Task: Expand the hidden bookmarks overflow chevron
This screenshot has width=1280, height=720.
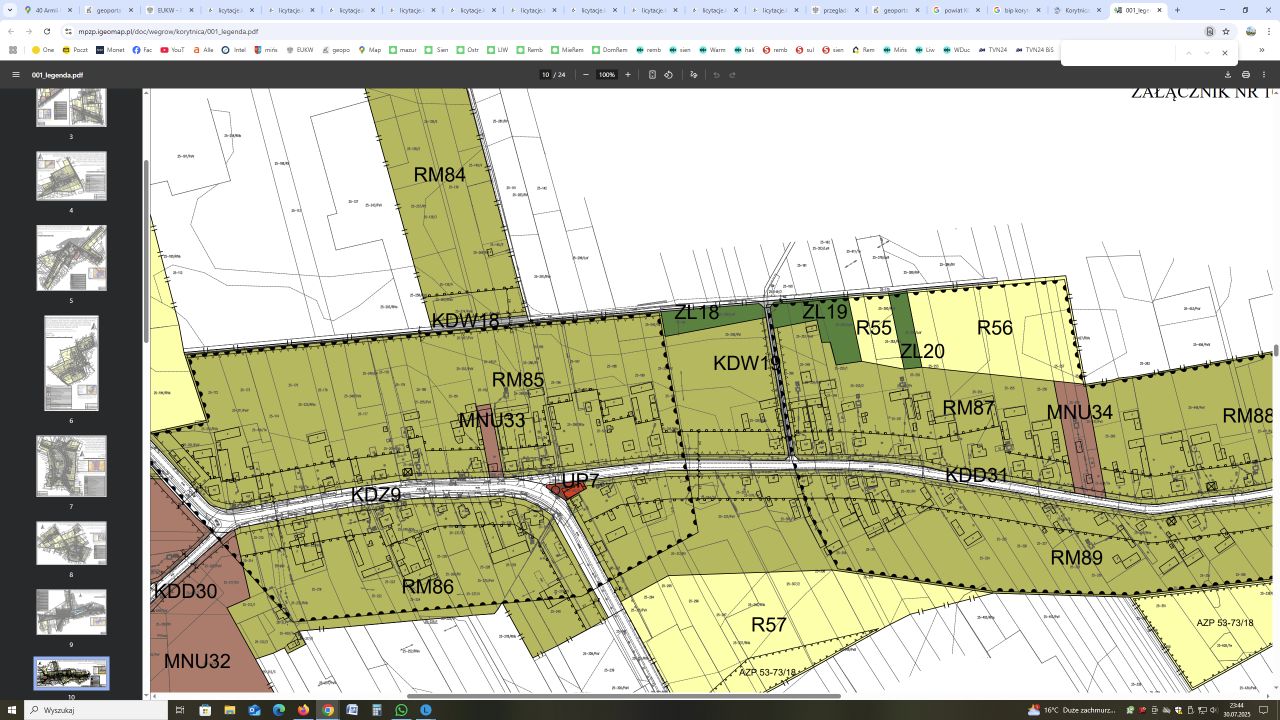Action: click(1261, 50)
